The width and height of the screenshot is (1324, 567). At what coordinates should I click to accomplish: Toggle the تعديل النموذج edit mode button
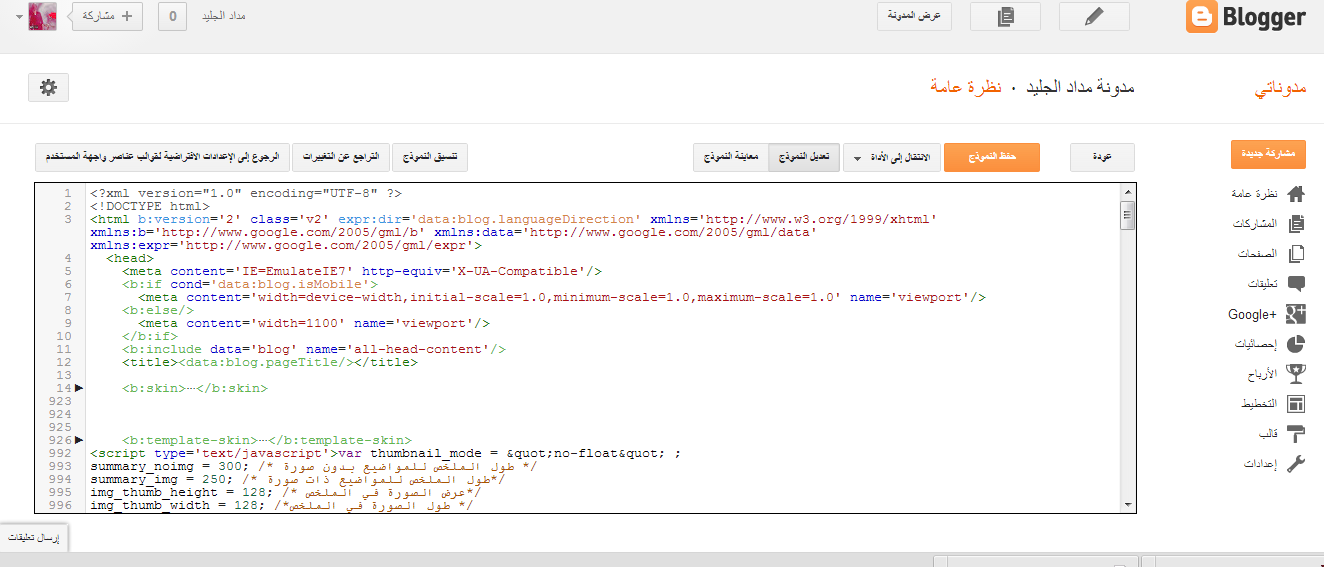coord(804,158)
